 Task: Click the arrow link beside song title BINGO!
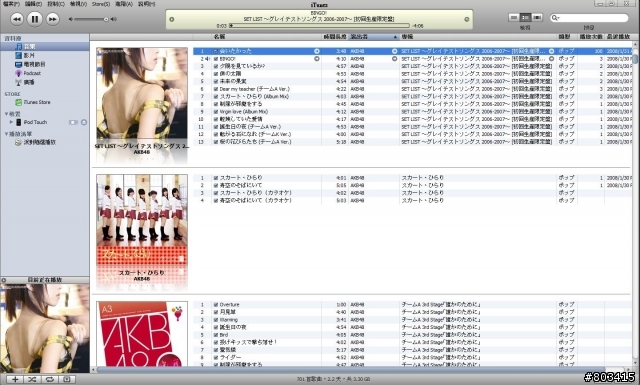(x=317, y=59)
